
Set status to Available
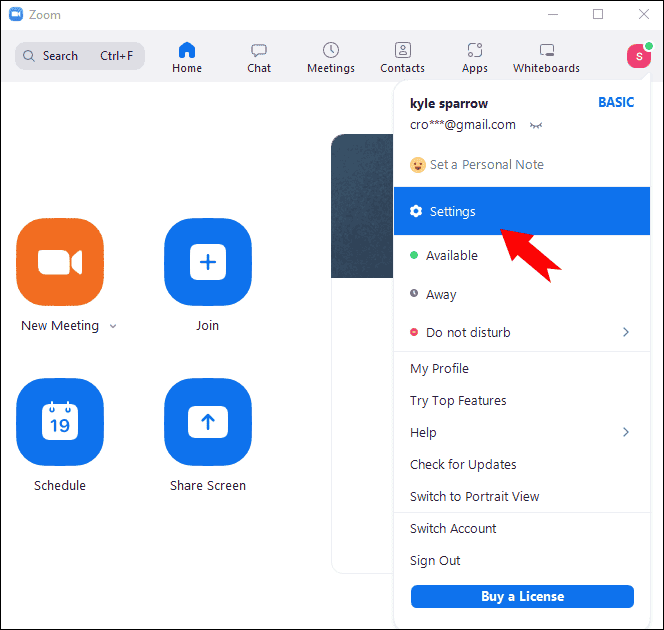pyautogui.click(x=451, y=256)
